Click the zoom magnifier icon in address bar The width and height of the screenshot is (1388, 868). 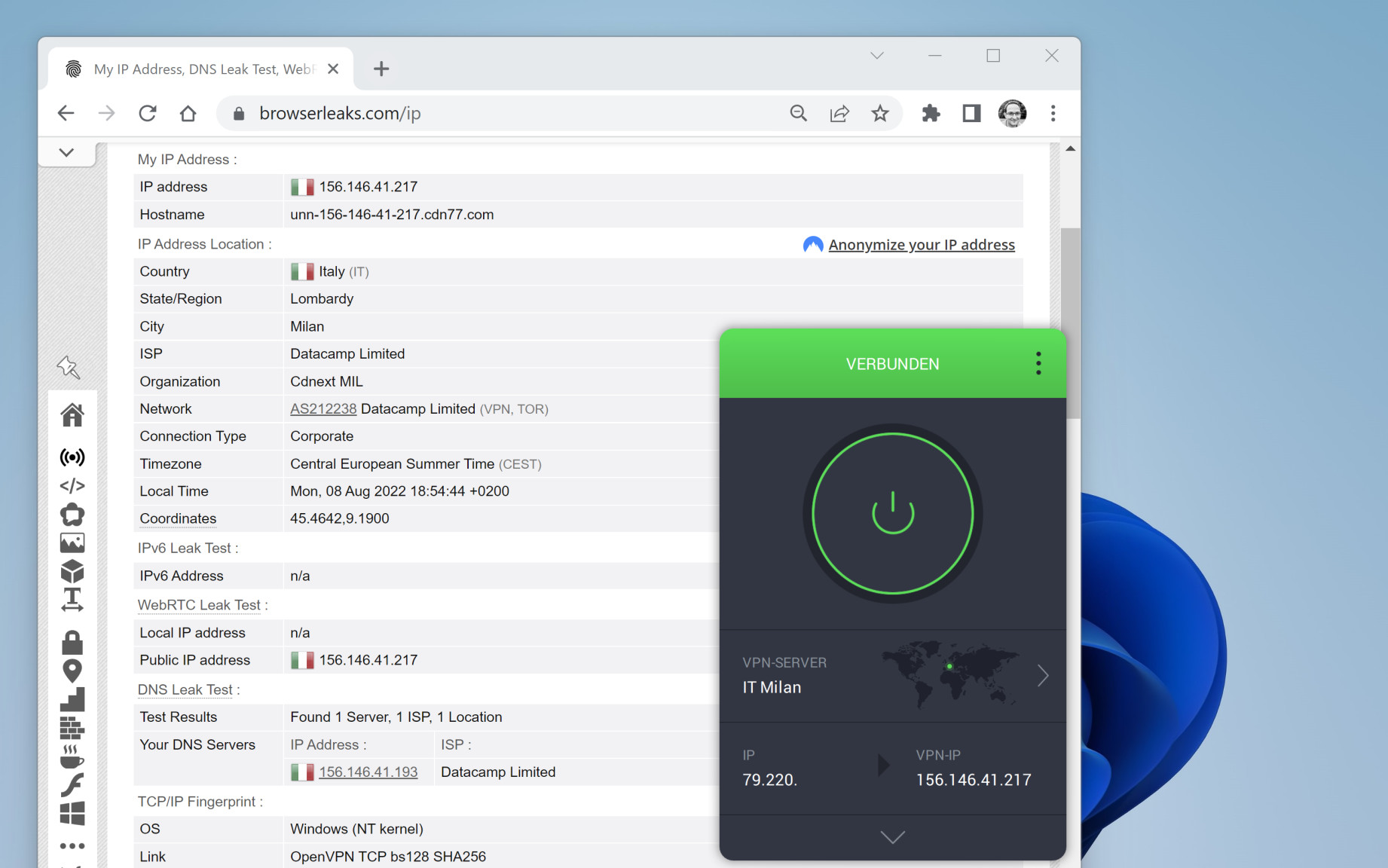pyautogui.click(x=799, y=113)
